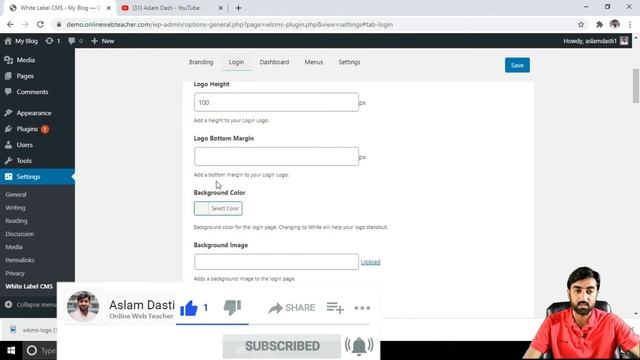Open White Label CMS submenu item
Image resolution: width=640 pixels, height=360 pixels.
(x=29, y=286)
